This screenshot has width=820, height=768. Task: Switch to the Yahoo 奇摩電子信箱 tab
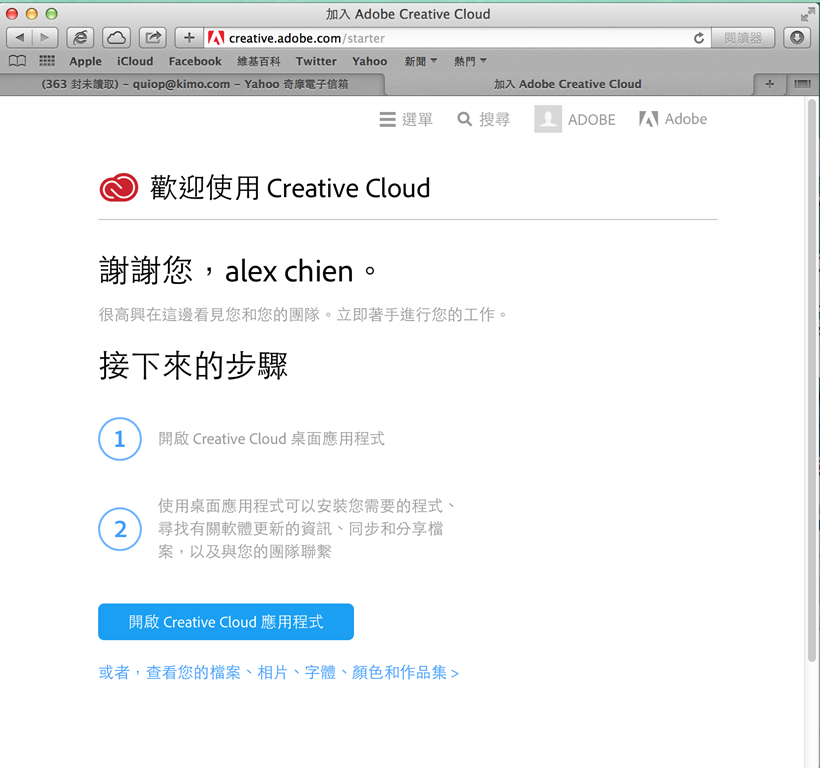195,84
